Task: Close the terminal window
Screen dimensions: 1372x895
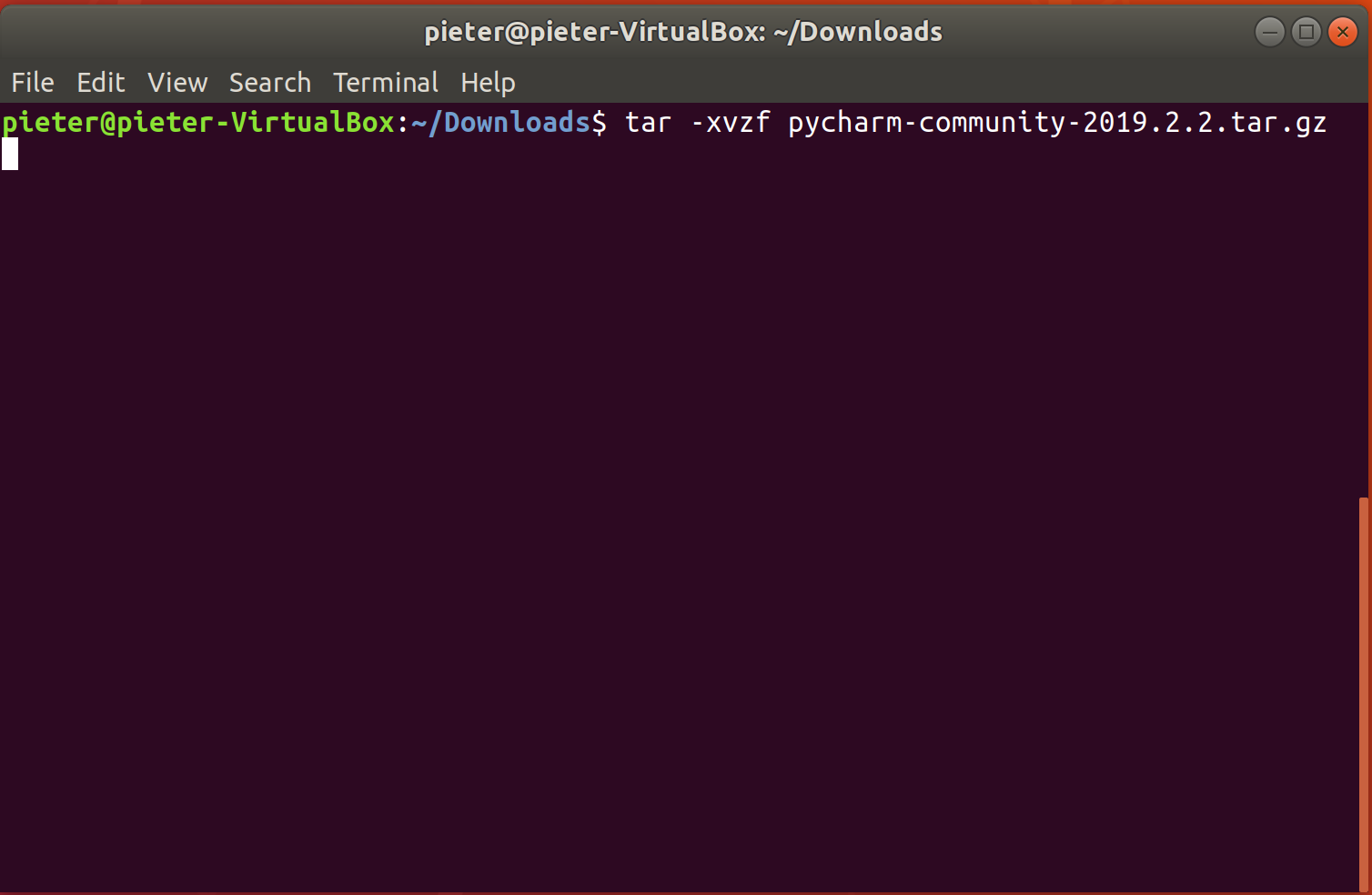Action: point(1343,31)
